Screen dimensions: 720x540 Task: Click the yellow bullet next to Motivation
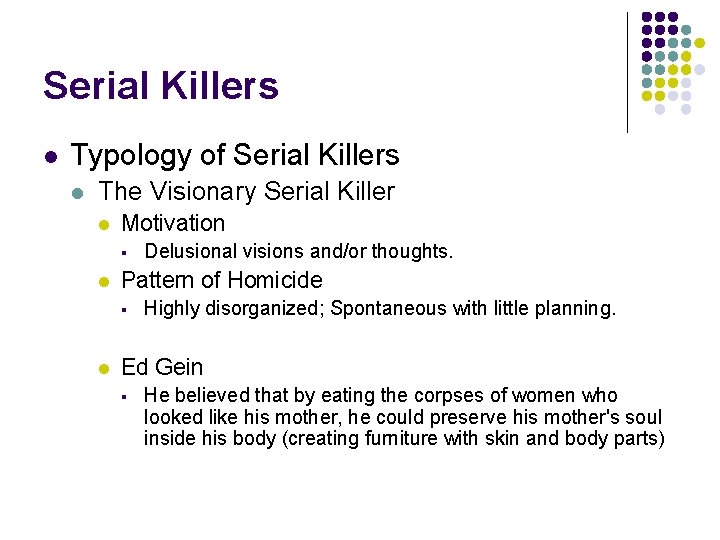pos(104,225)
